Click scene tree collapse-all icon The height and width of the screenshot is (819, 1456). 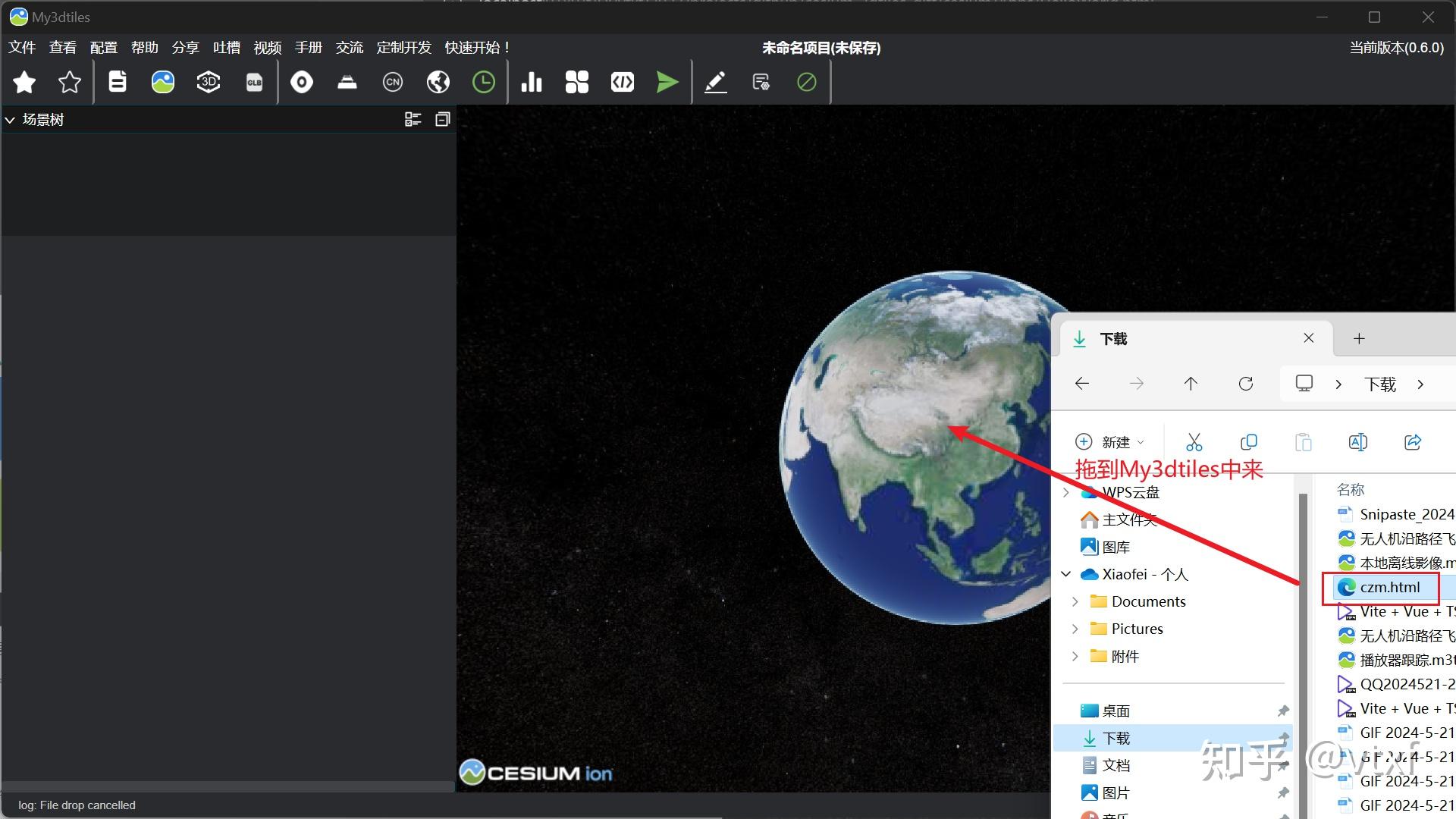click(443, 119)
